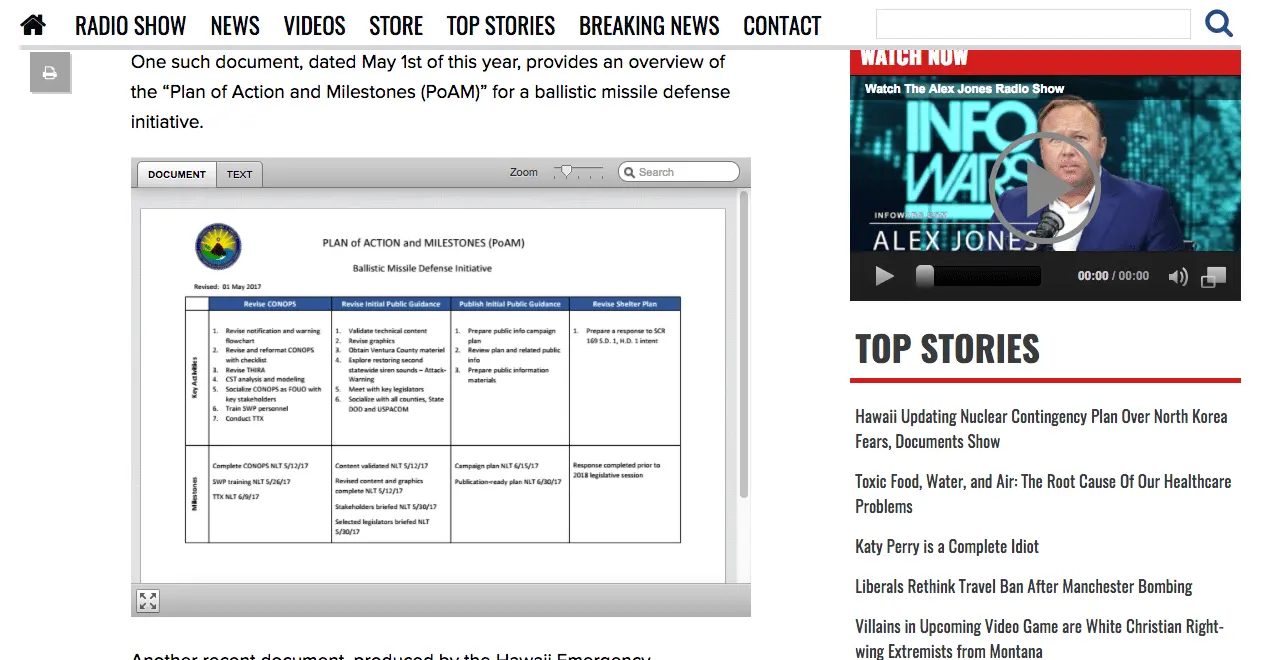Click the PoAM document page
1261x660 pixels.
[433, 395]
